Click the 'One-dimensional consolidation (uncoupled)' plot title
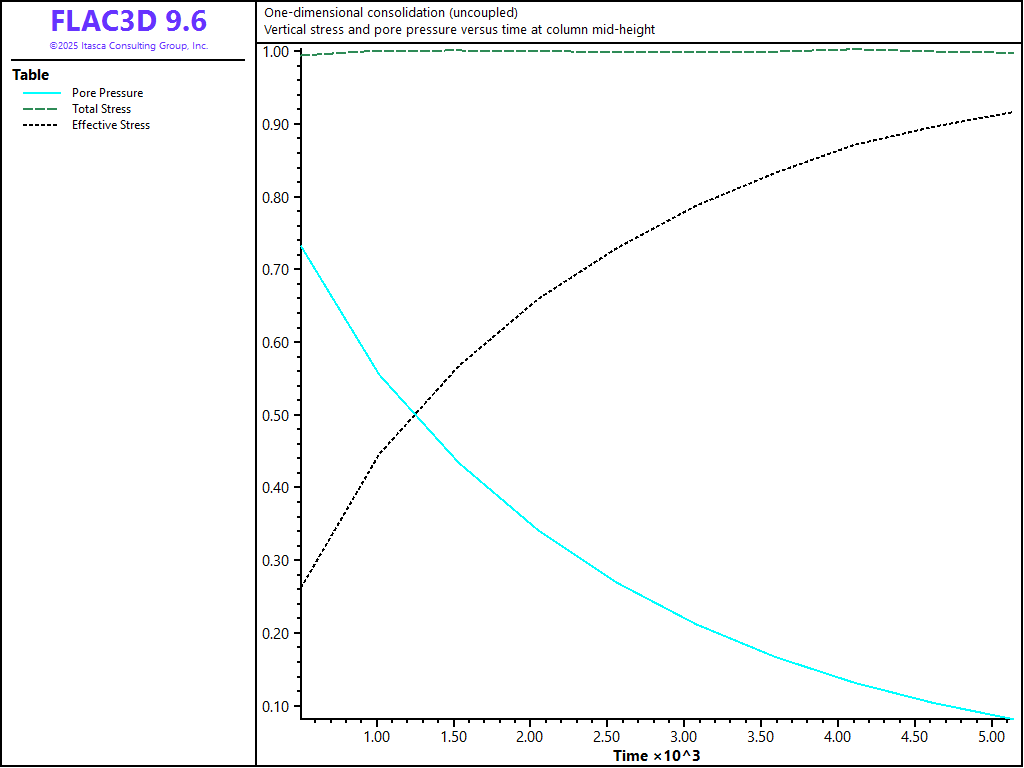 click(x=391, y=13)
